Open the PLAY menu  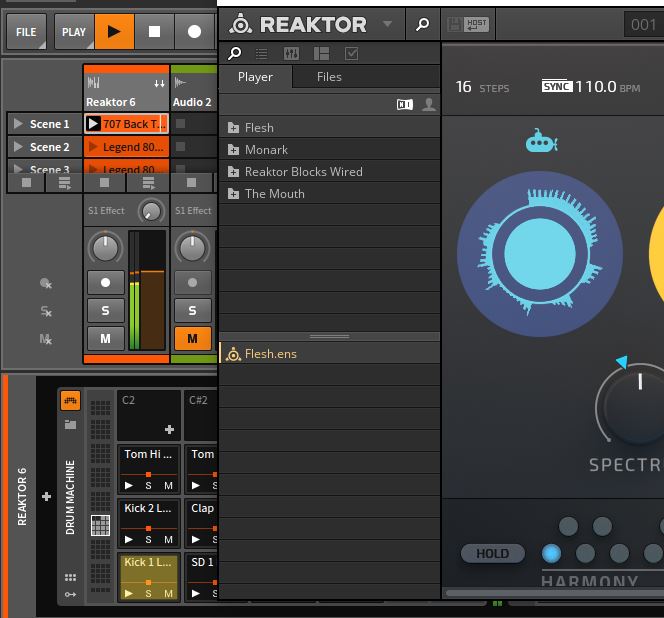pyautogui.click(x=74, y=32)
